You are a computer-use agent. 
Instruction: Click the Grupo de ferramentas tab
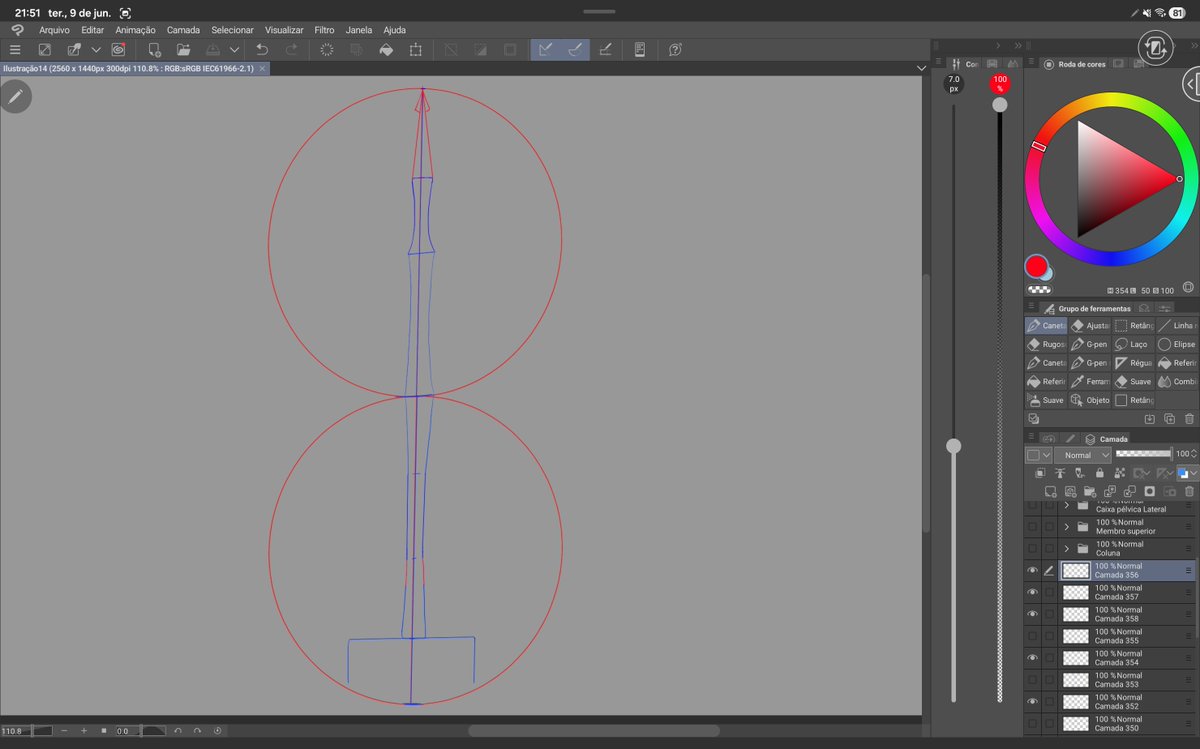point(1087,309)
